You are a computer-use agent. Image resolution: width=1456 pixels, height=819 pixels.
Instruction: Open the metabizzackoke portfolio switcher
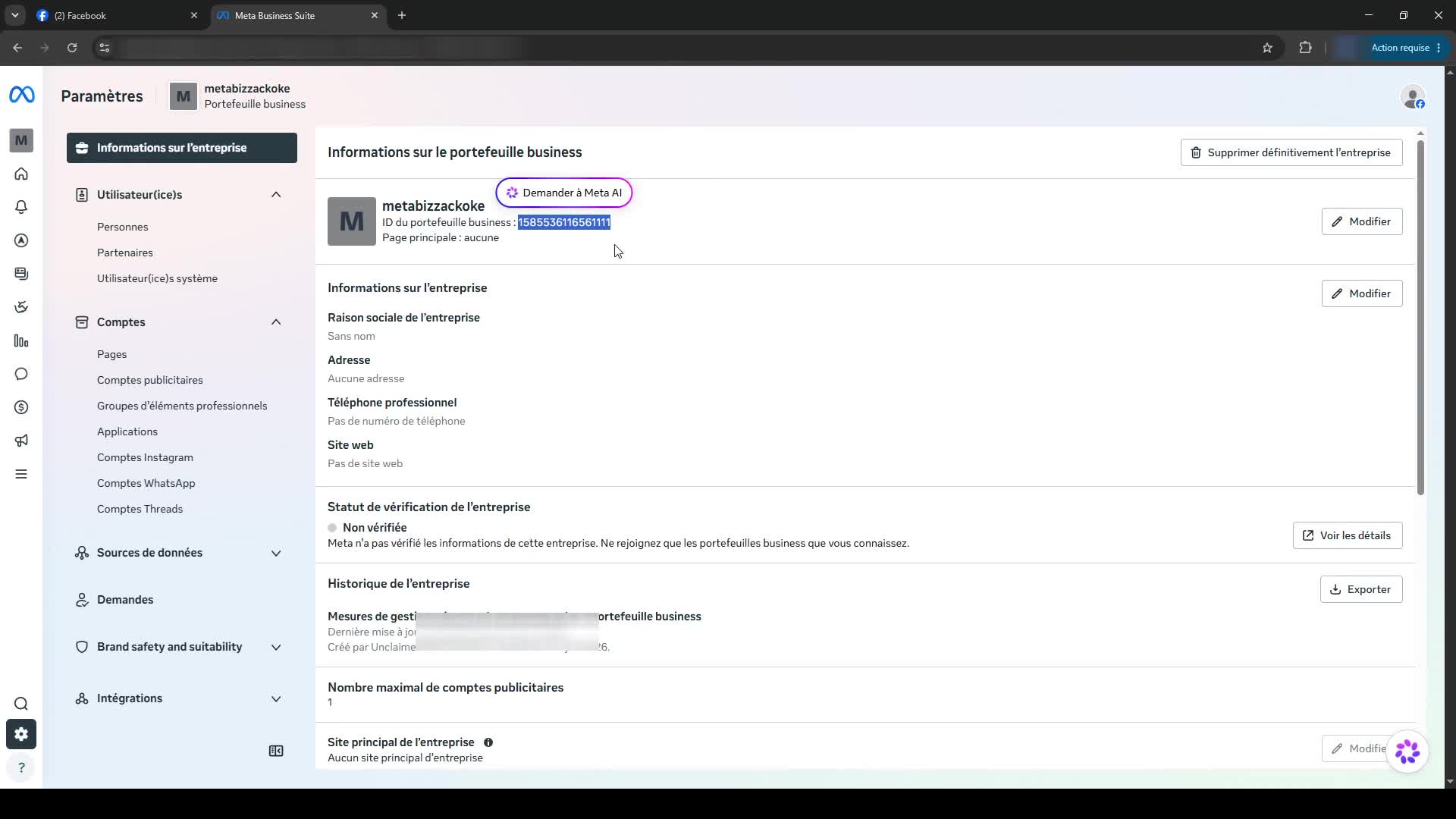(x=237, y=96)
